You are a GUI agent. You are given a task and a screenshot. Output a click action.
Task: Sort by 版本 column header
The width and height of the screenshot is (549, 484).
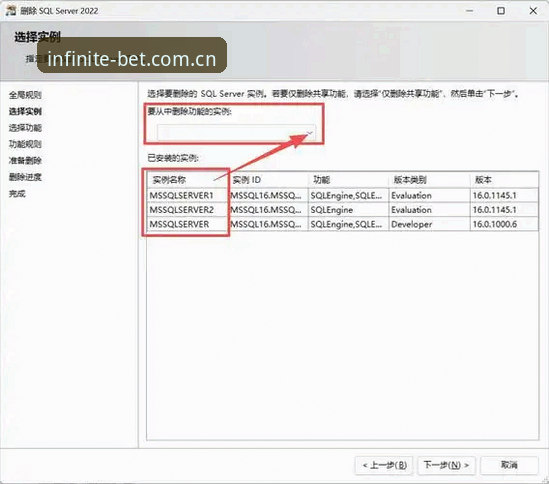coord(504,180)
